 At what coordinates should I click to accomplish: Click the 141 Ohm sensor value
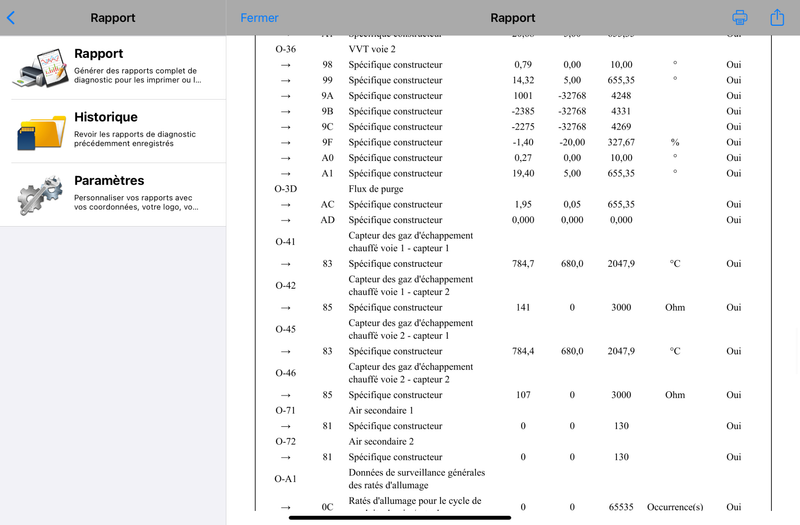tap(523, 308)
